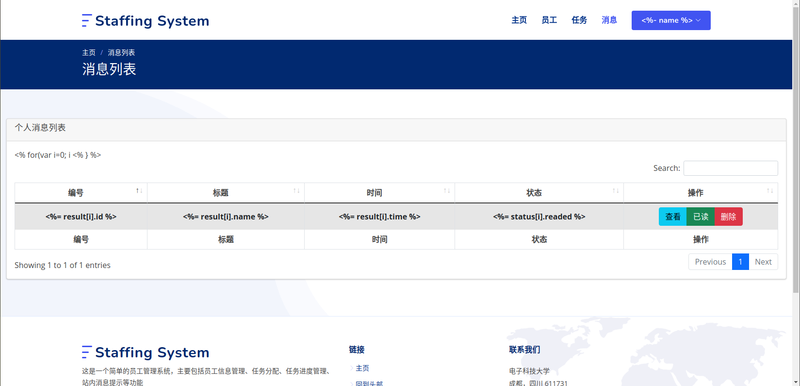
Task: Mark message read with 已读 button
Action: pos(701,217)
